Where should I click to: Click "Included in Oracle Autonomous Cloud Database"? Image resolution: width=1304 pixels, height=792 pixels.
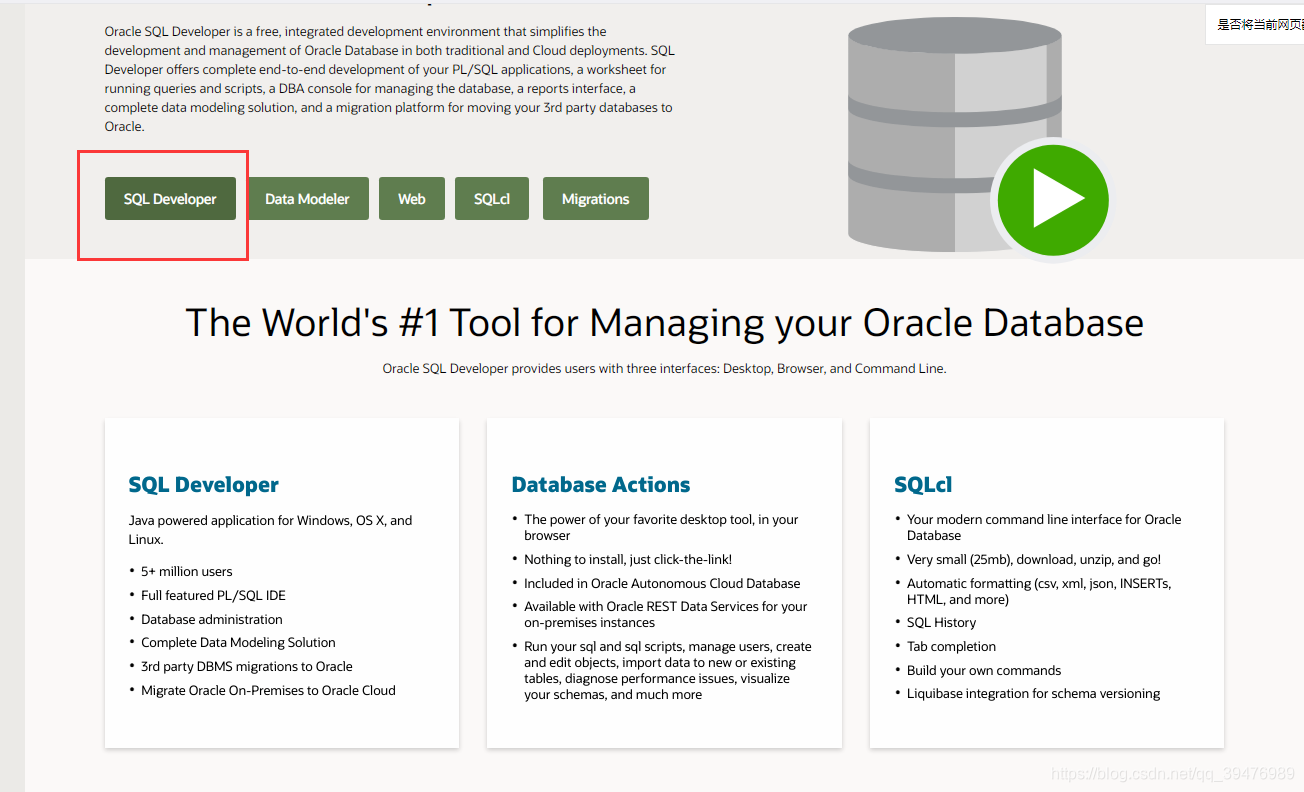point(662,583)
